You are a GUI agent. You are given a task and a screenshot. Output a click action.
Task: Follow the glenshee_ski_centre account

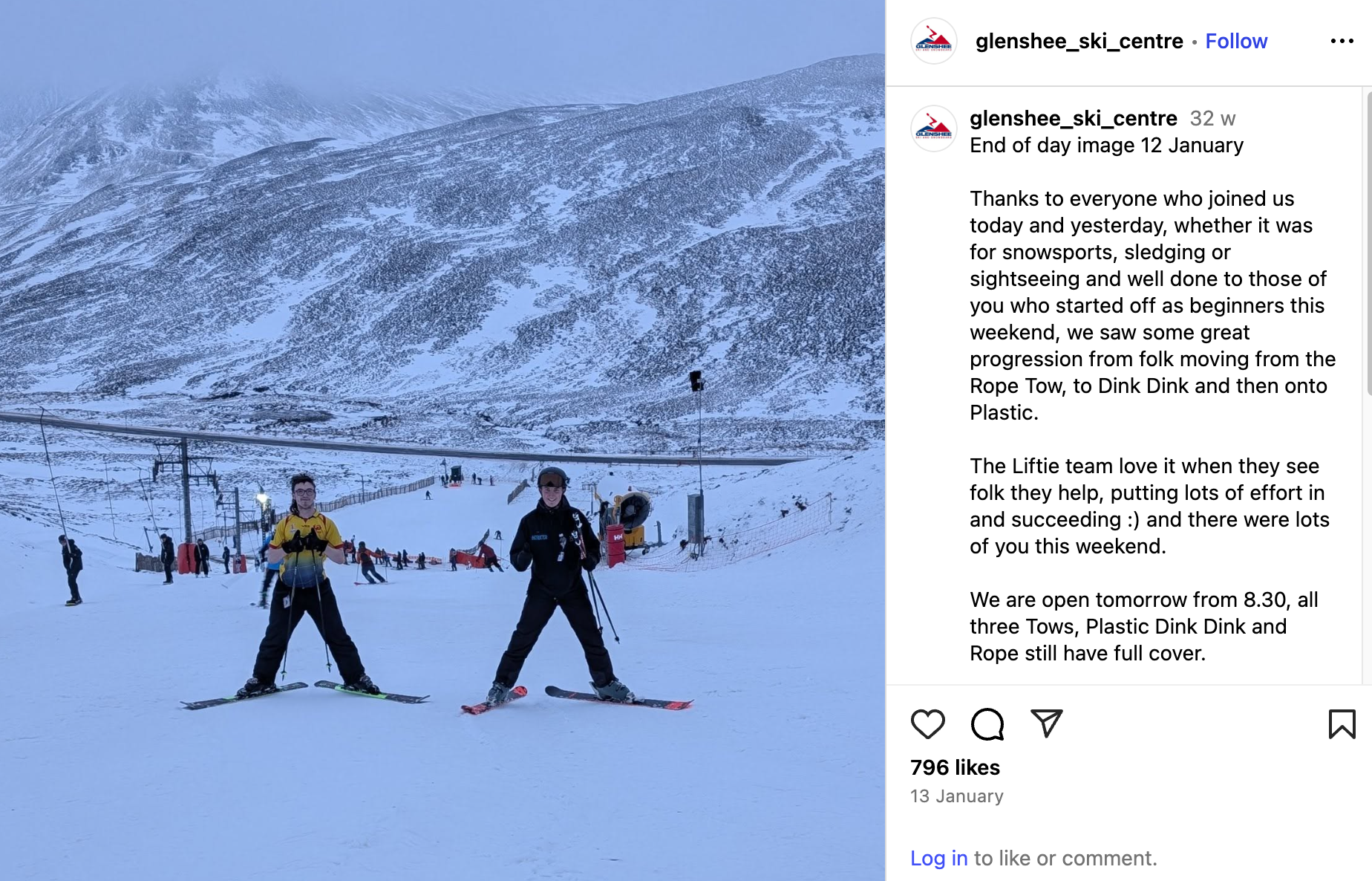click(x=1236, y=41)
